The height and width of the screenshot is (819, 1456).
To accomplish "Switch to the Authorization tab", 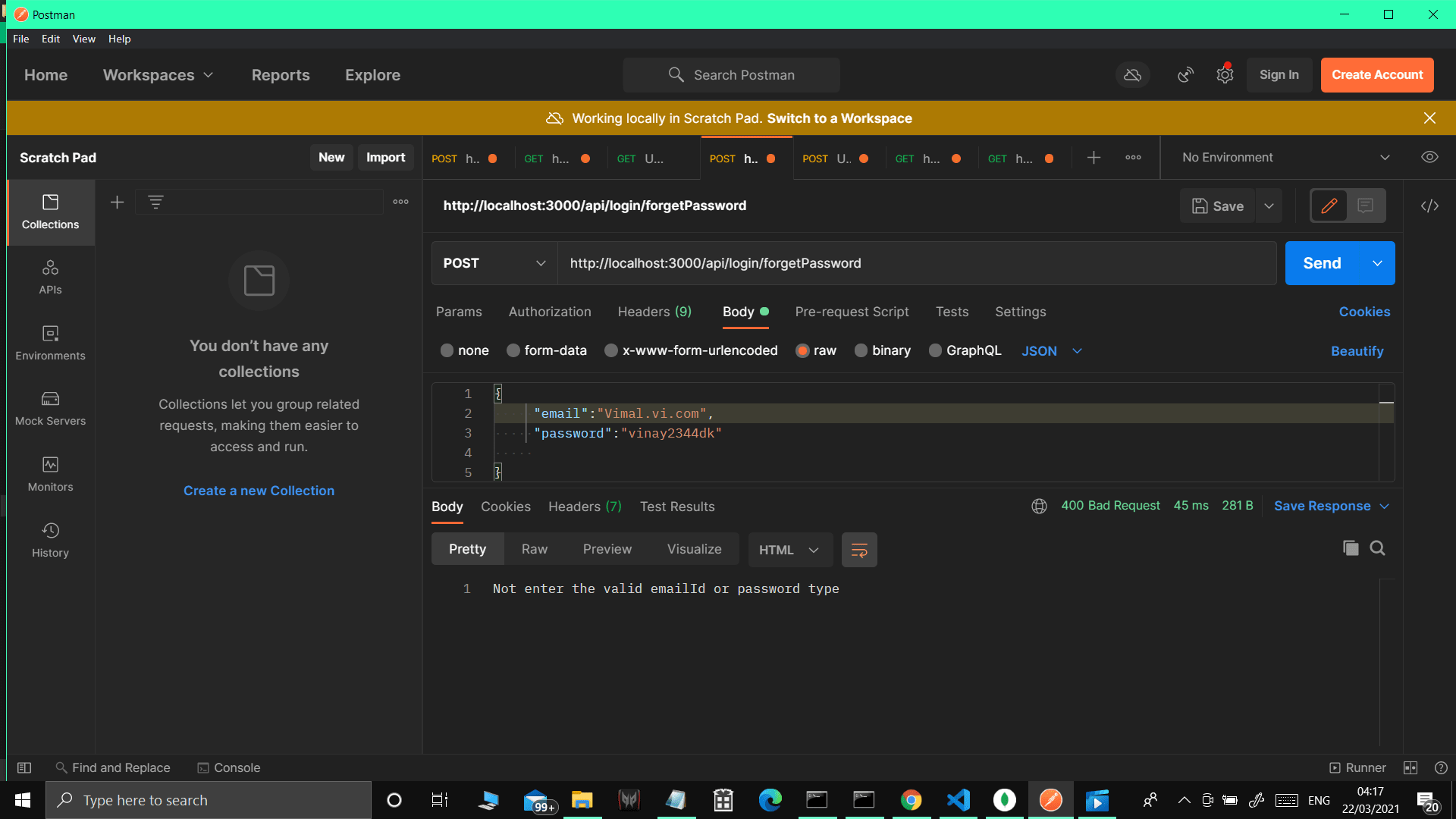I will pos(550,312).
